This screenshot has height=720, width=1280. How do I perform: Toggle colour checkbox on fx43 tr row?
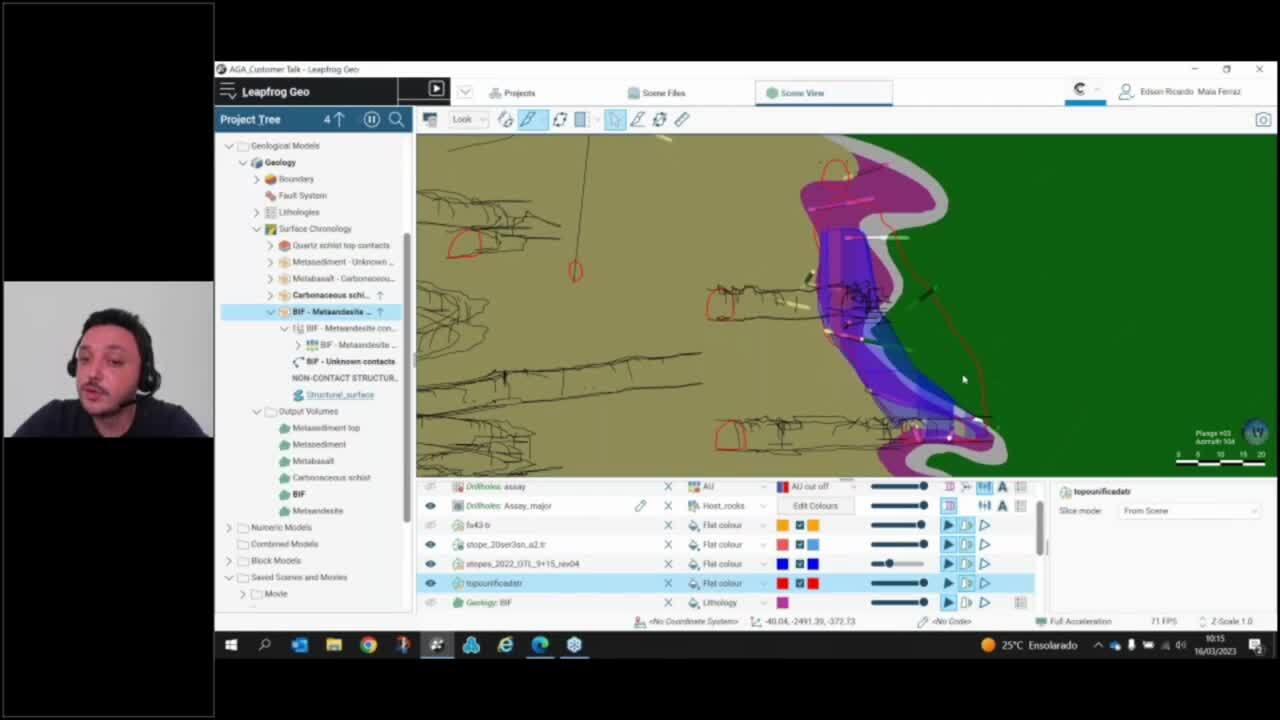click(799, 525)
